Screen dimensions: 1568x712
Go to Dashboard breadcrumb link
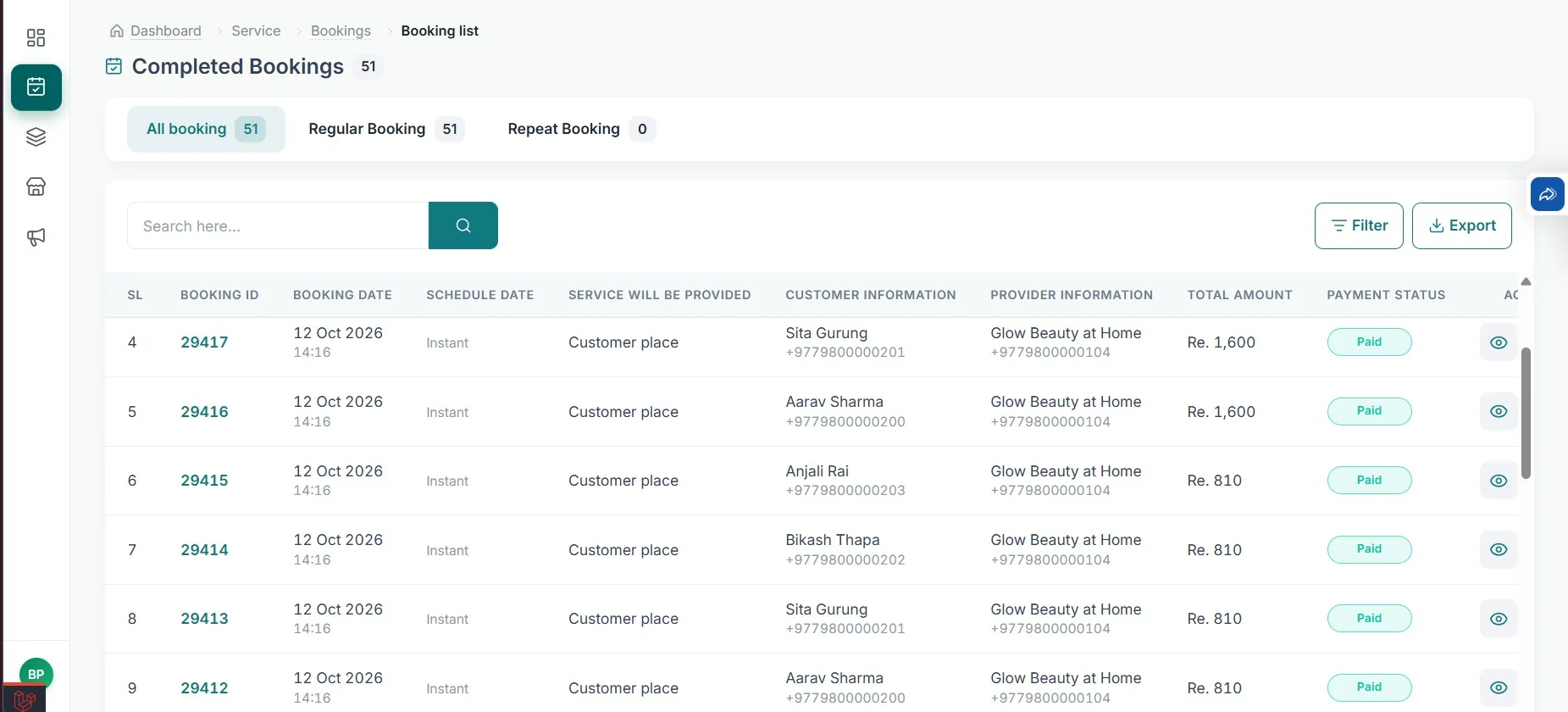pos(166,31)
